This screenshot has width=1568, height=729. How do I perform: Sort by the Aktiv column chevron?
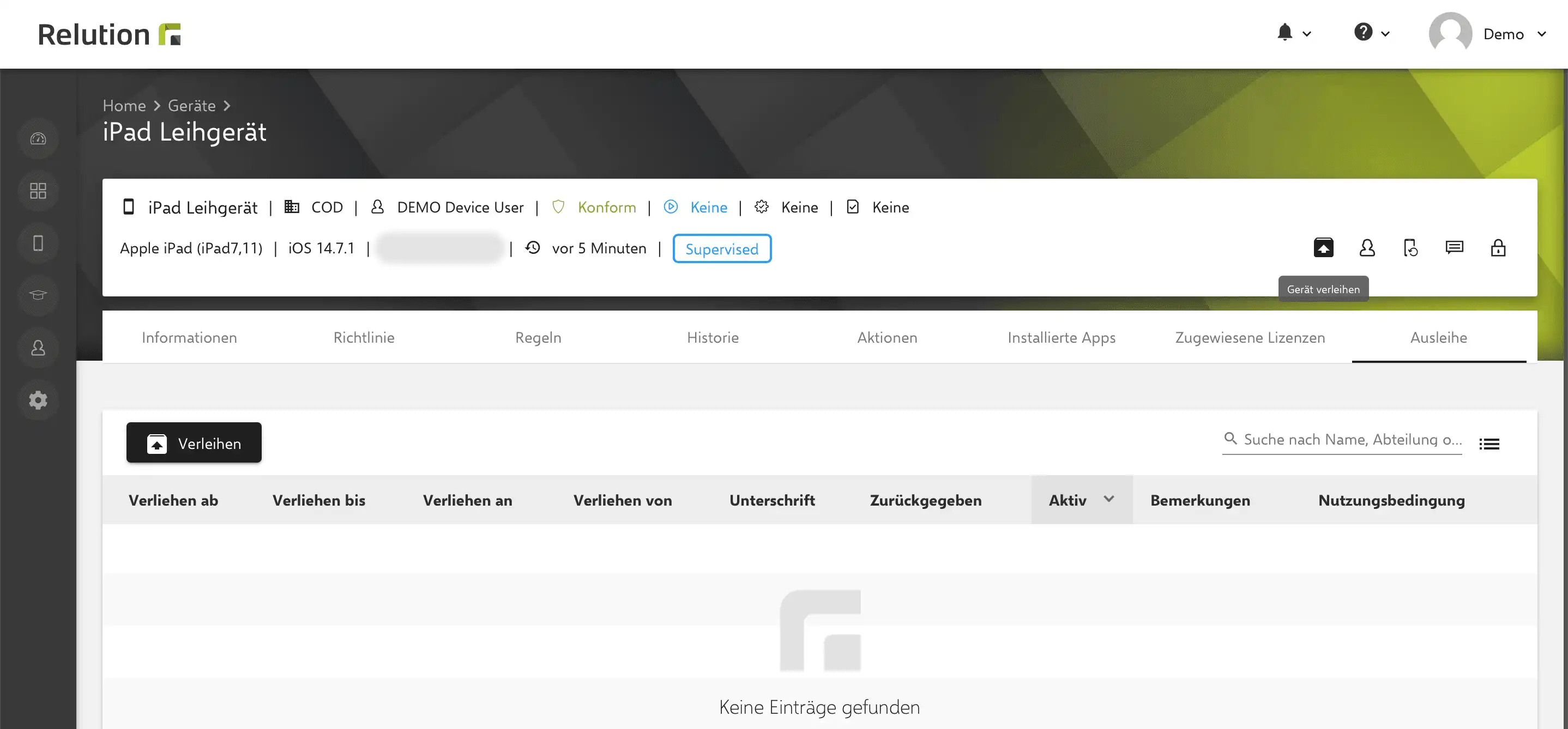[1108, 499]
